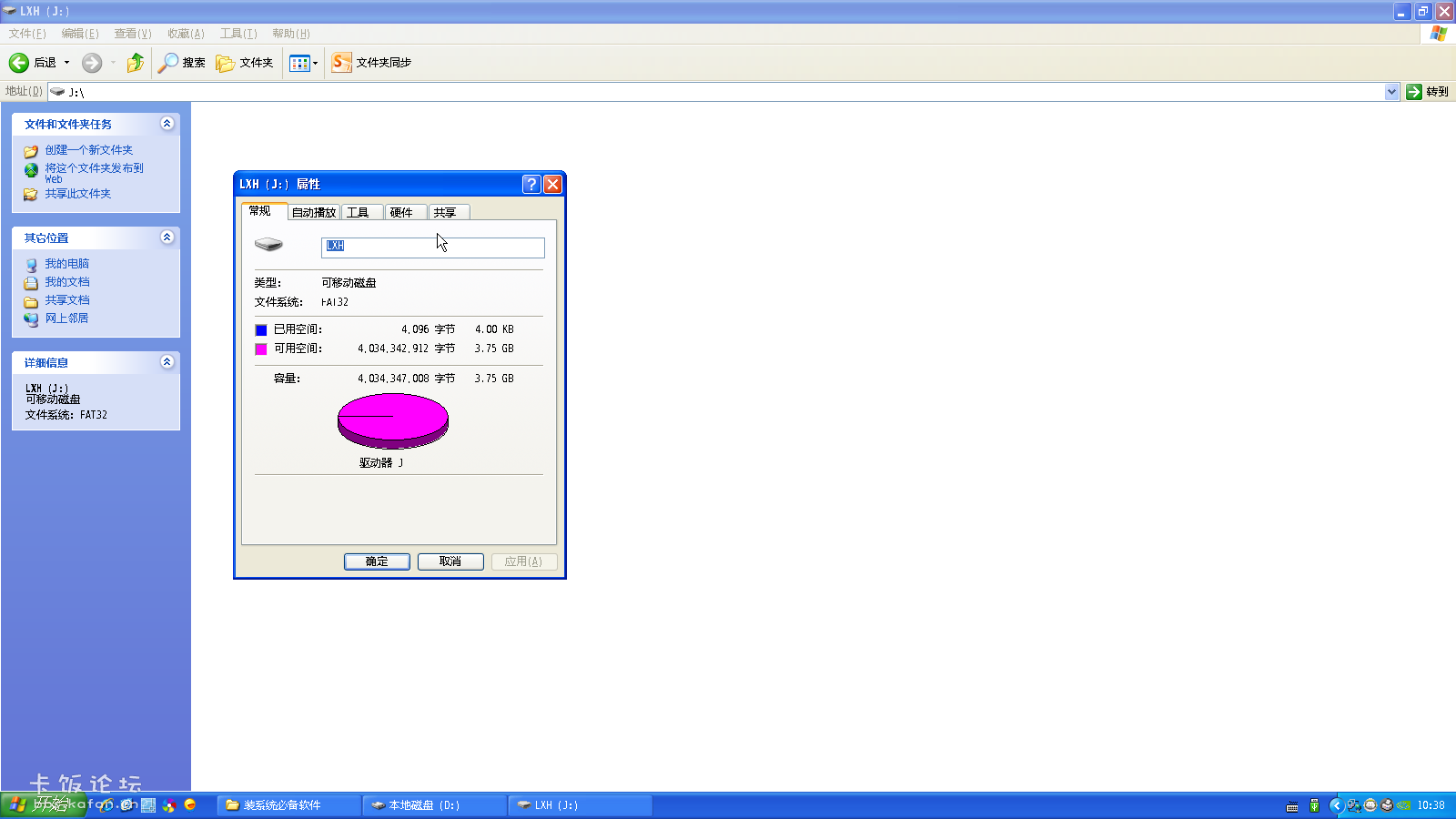
Task: Click the OK (确定) button
Action: pyautogui.click(x=377, y=561)
